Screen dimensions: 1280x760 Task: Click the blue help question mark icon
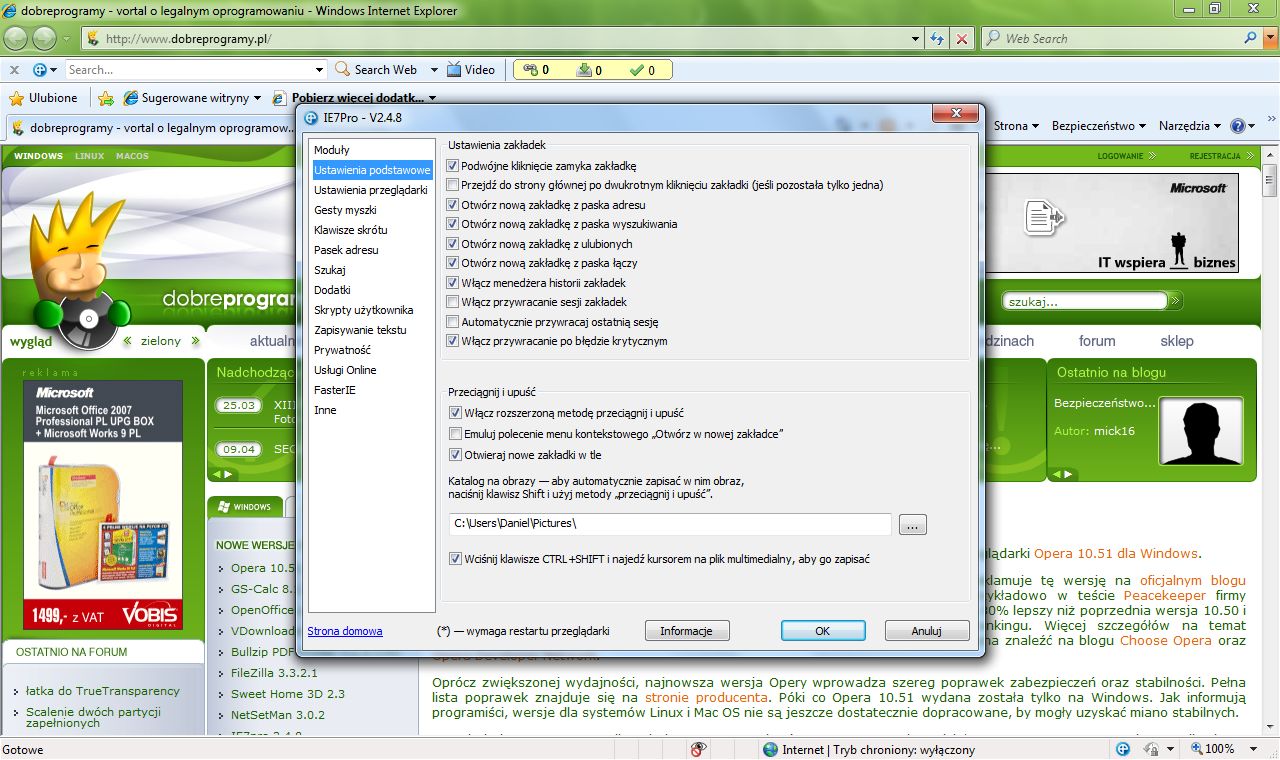[x=1237, y=126]
